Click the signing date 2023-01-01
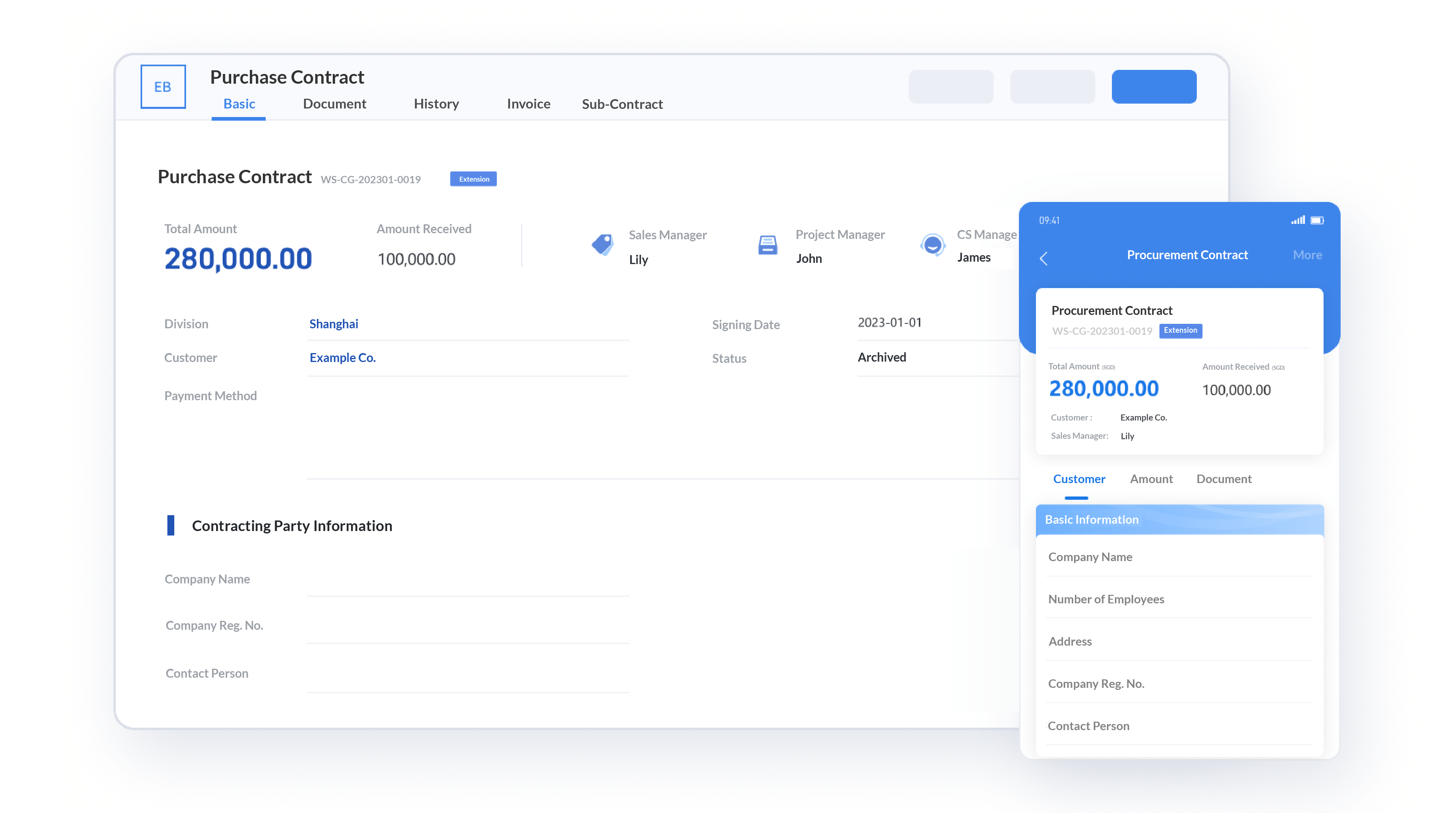Image resolution: width=1456 pixels, height=813 pixels. pyautogui.click(x=890, y=323)
